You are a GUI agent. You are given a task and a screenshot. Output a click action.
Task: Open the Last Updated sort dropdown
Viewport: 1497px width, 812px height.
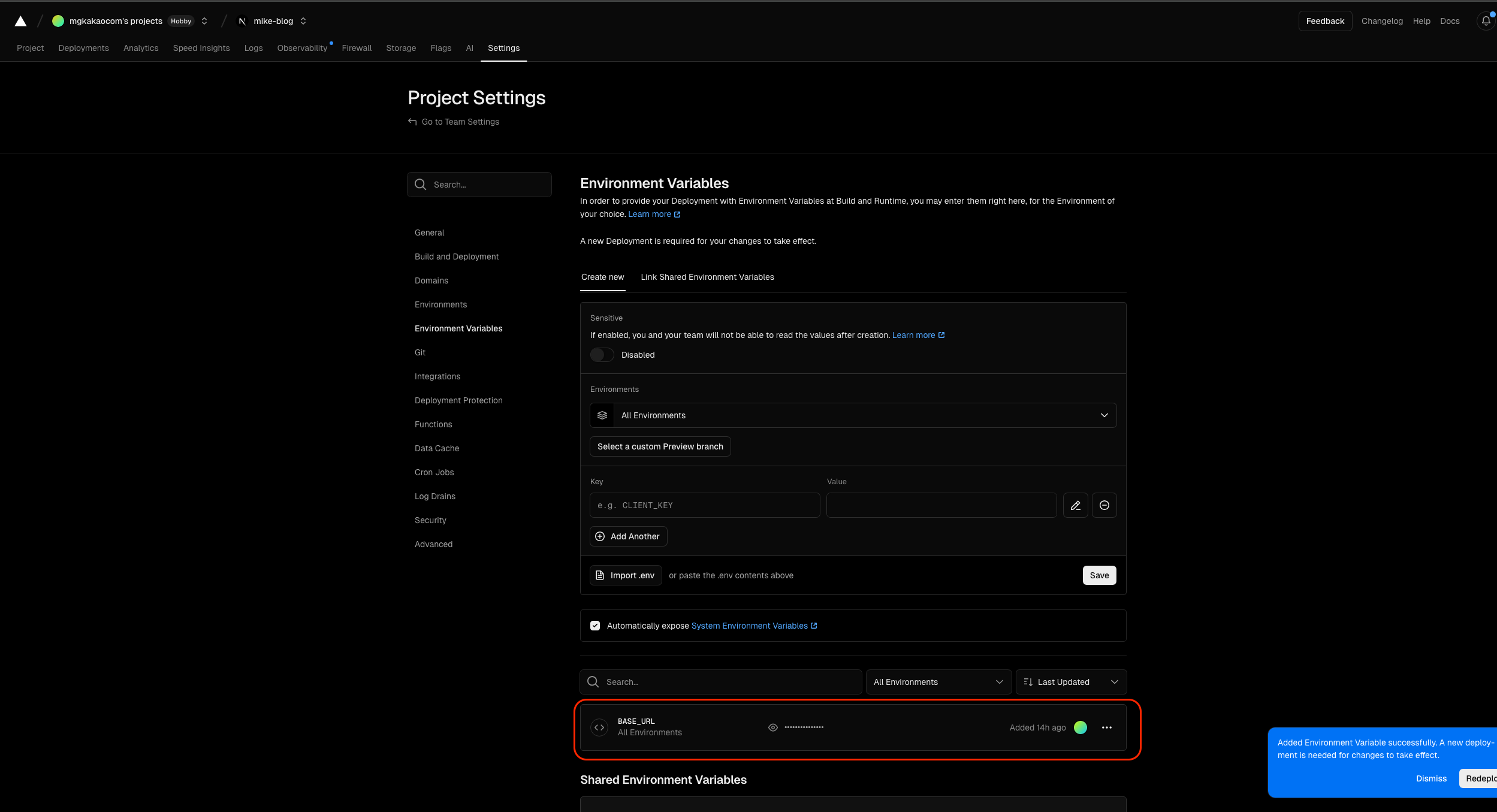[1071, 682]
